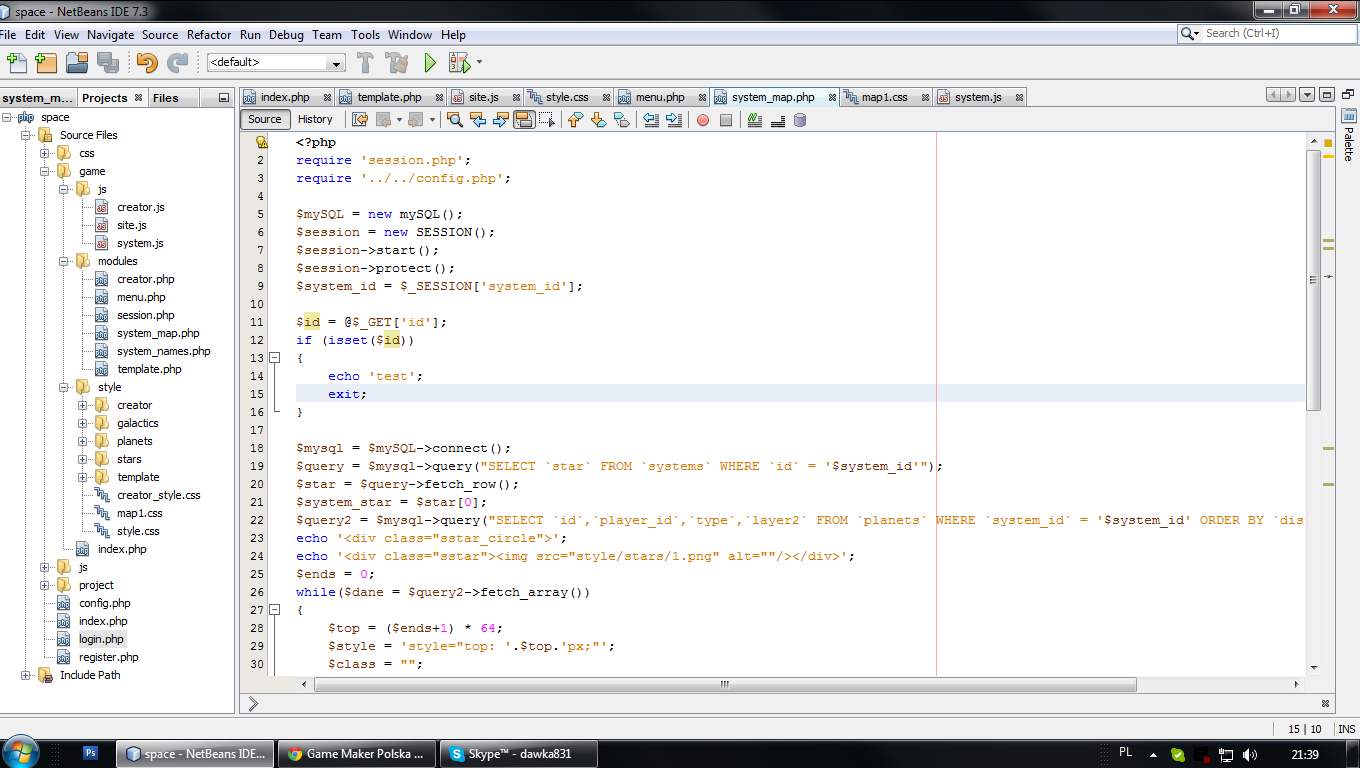Toggle the rectangular selection mode
This screenshot has width=1360, height=768.
coord(547,120)
